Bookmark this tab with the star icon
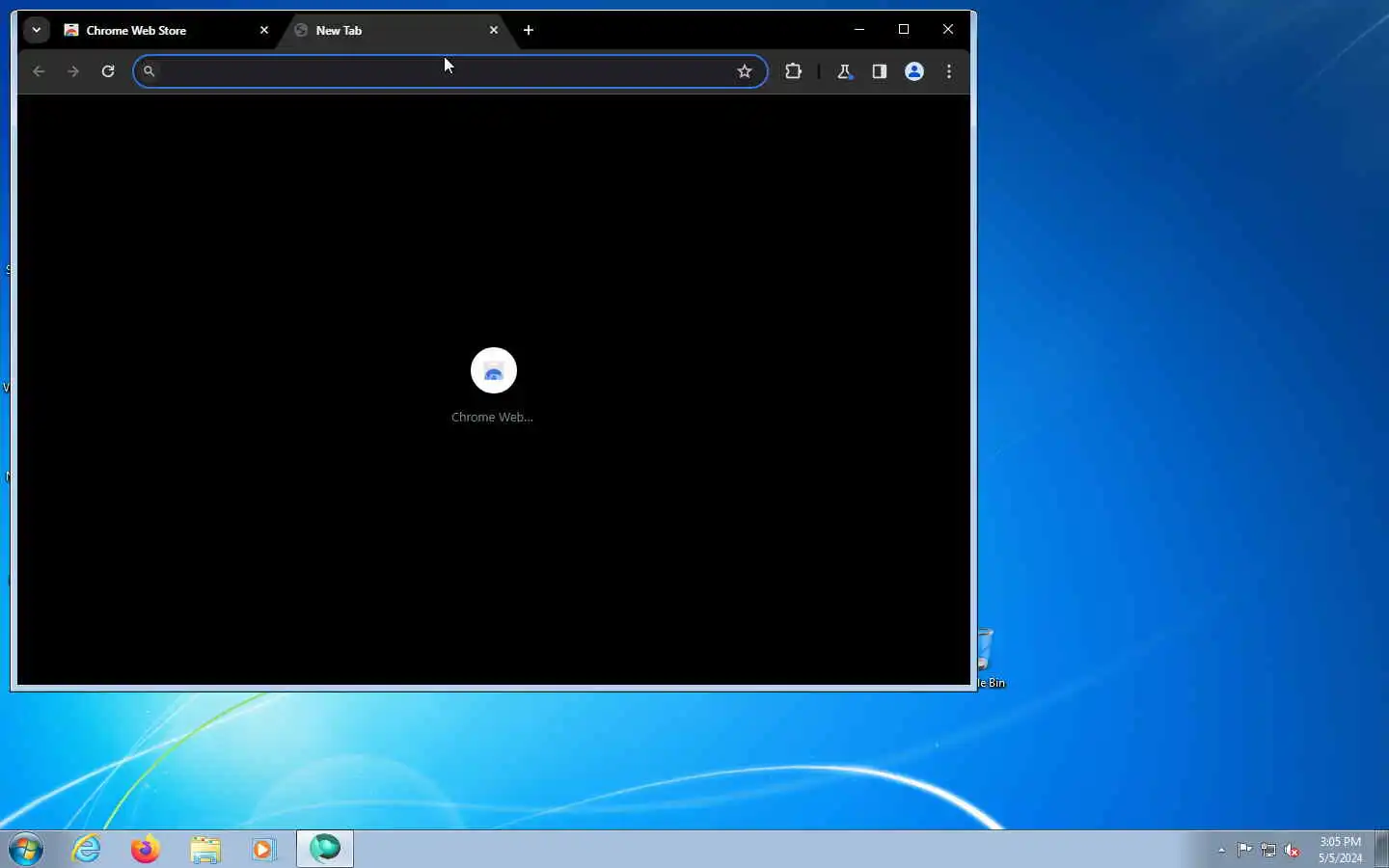Screen dimensions: 1389x868 click(x=745, y=71)
